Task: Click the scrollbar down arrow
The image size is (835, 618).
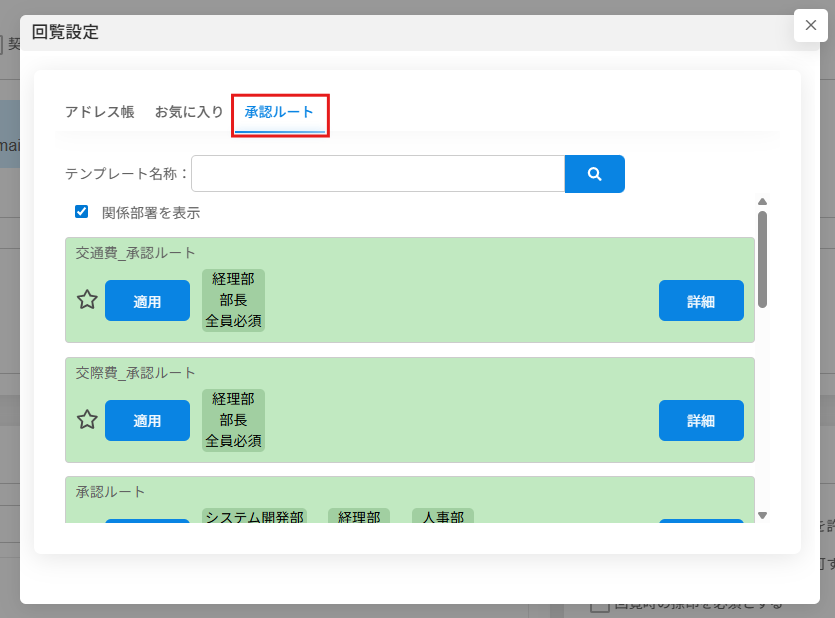Action: [762, 515]
